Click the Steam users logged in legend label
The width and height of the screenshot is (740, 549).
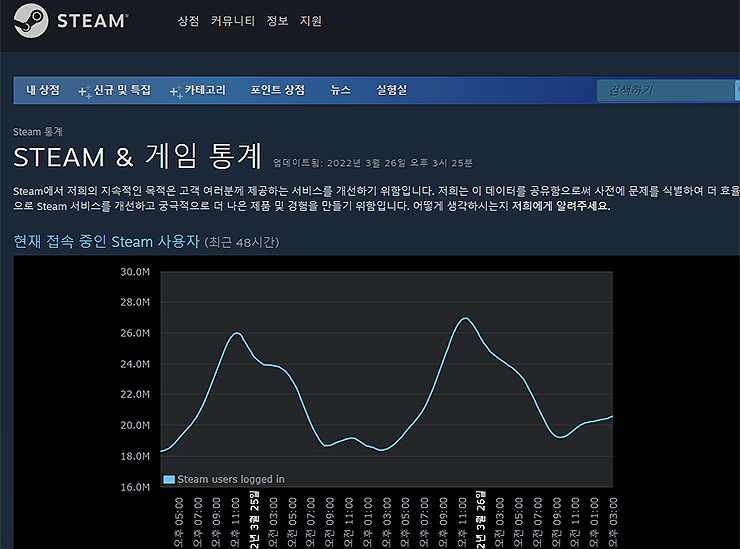tap(231, 479)
